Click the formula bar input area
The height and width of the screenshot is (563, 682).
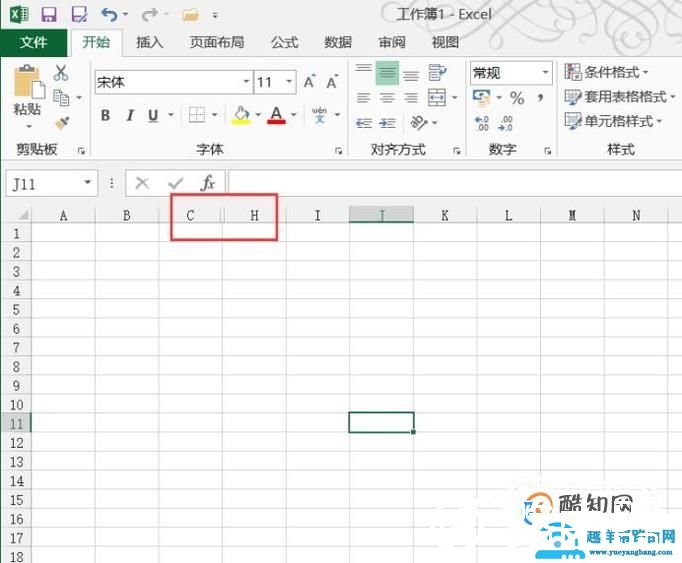[x=455, y=183]
